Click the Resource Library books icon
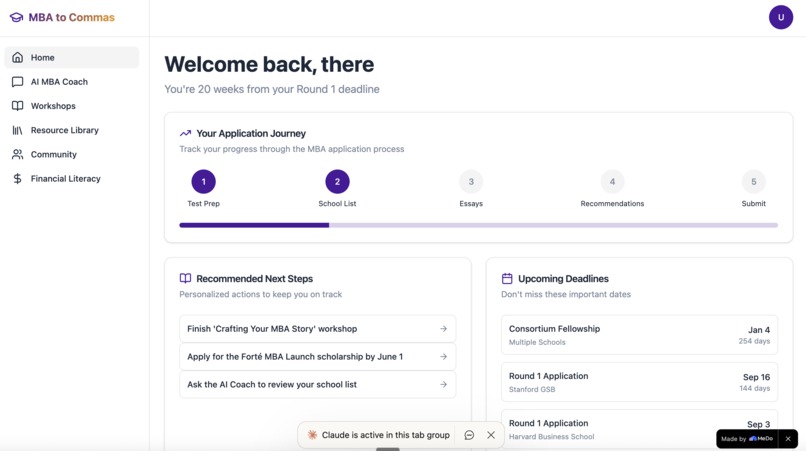Screen dimensions: 806x451 (x=17, y=130)
